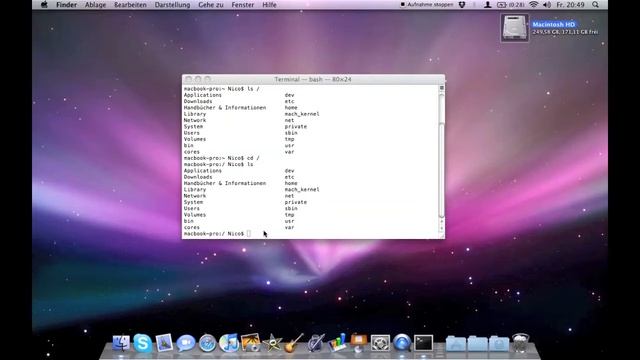Open the Darstellung menu
Image resolution: width=640 pixels, height=360 pixels.
point(172,4)
